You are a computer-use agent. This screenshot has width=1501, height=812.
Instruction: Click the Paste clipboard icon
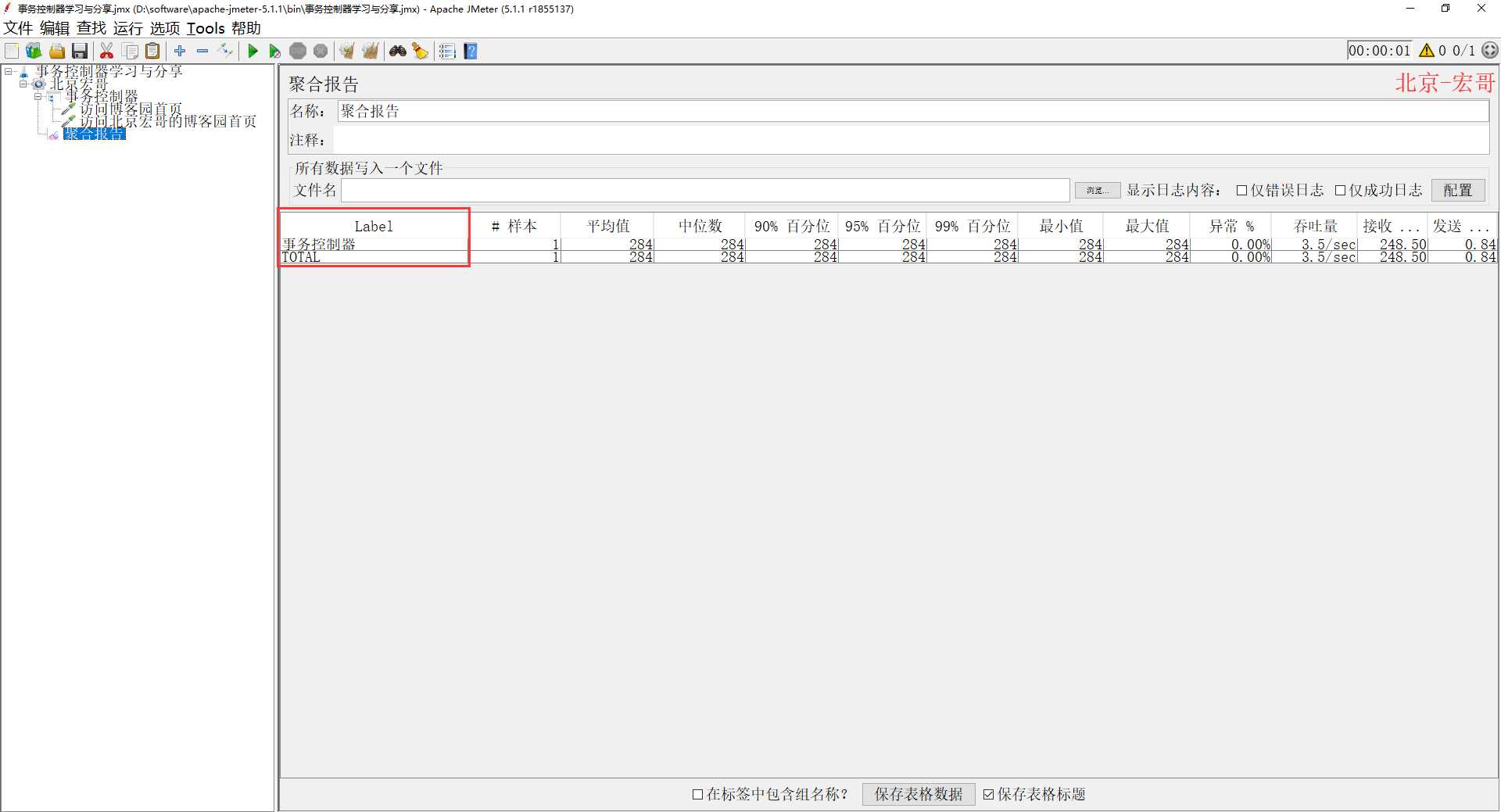point(153,51)
